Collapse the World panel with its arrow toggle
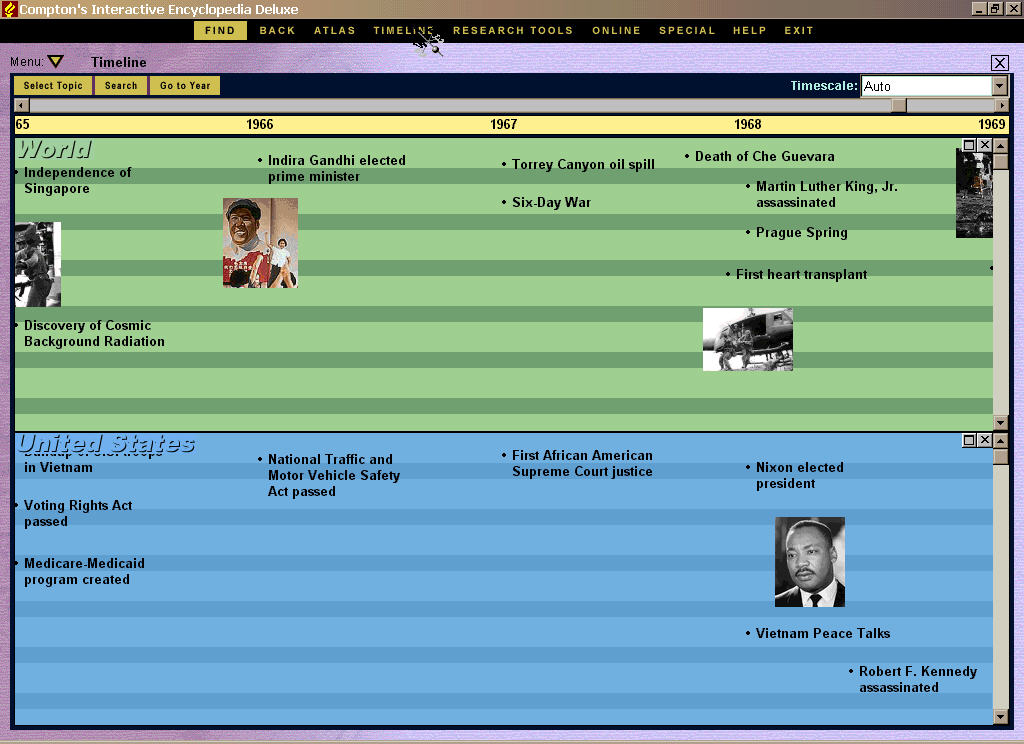This screenshot has height=744, width=1024. [x=1000, y=146]
